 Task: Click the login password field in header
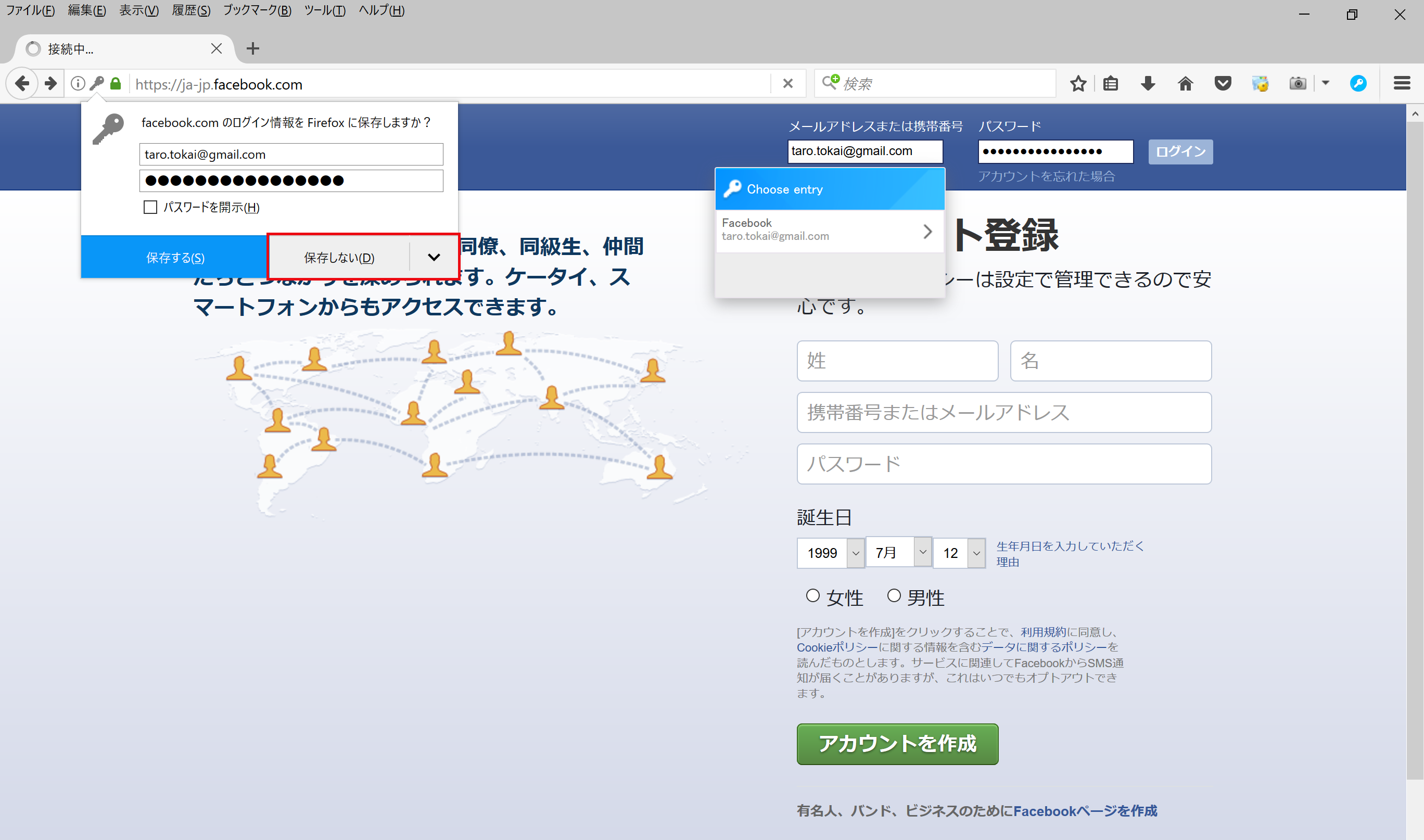(1056, 151)
